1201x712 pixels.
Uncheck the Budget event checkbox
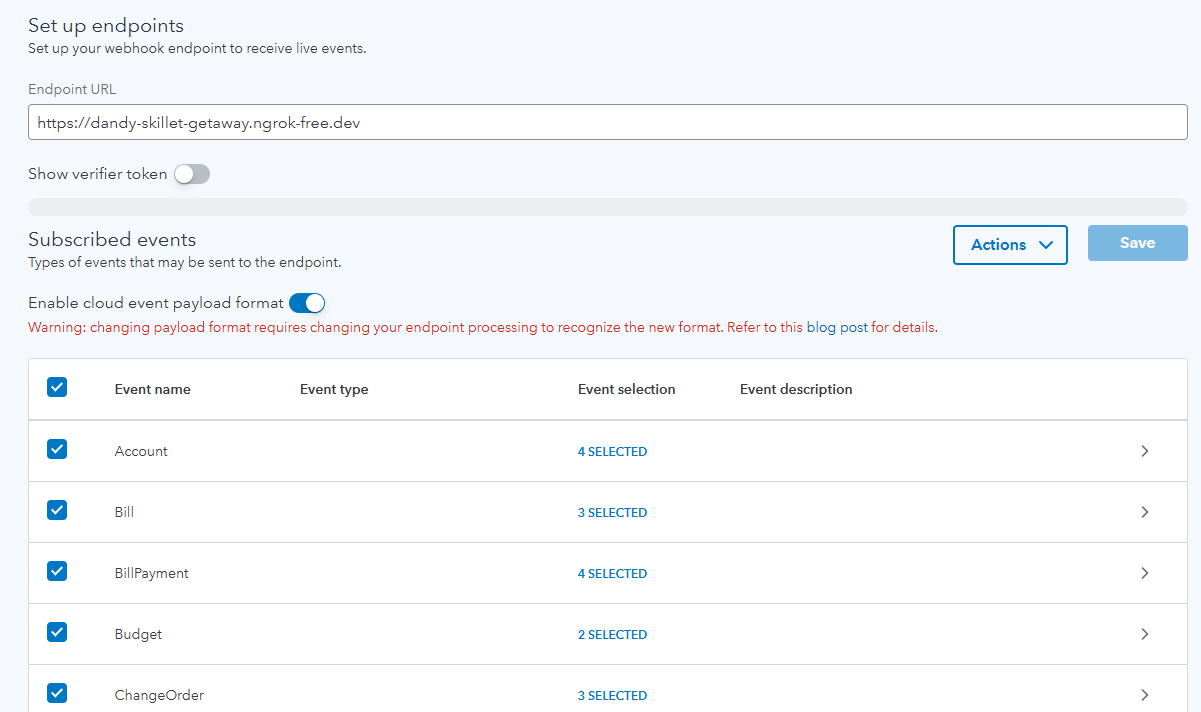pos(57,632)
